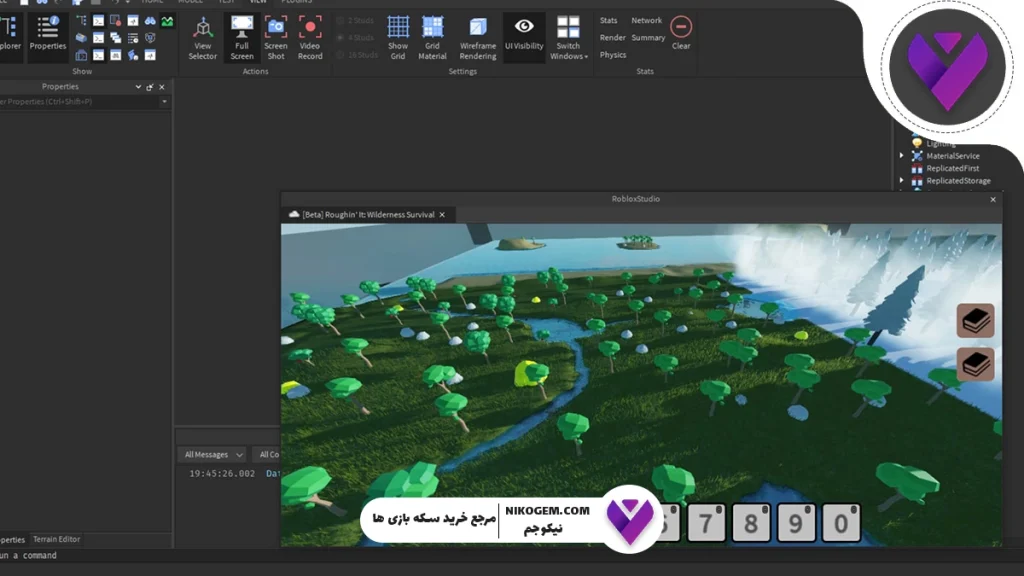Toggle the Network stats
Image resolution: width=1024 pixels, height=576 pixels.
click(647, 21)
